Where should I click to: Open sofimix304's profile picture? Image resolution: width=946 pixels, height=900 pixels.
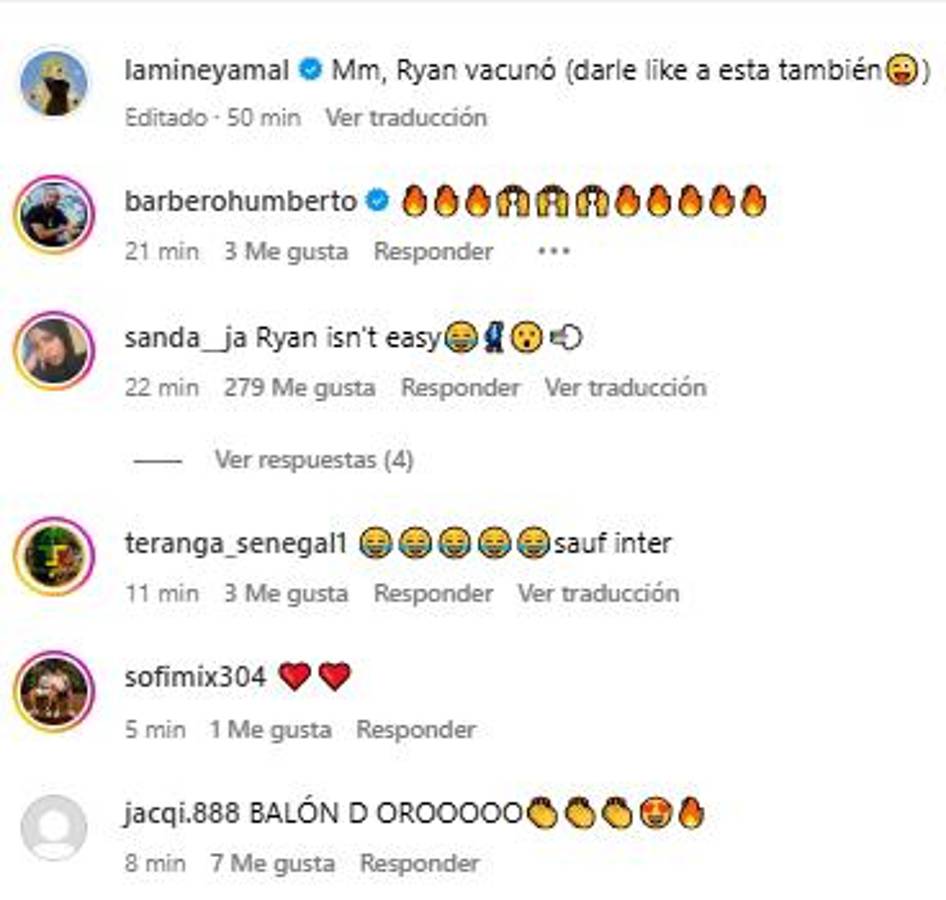[54, 691]
